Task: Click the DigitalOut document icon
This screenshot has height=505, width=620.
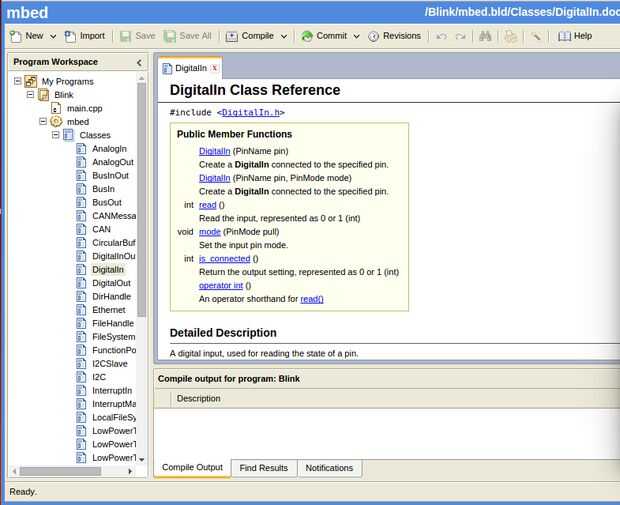Action: (81, 283)
